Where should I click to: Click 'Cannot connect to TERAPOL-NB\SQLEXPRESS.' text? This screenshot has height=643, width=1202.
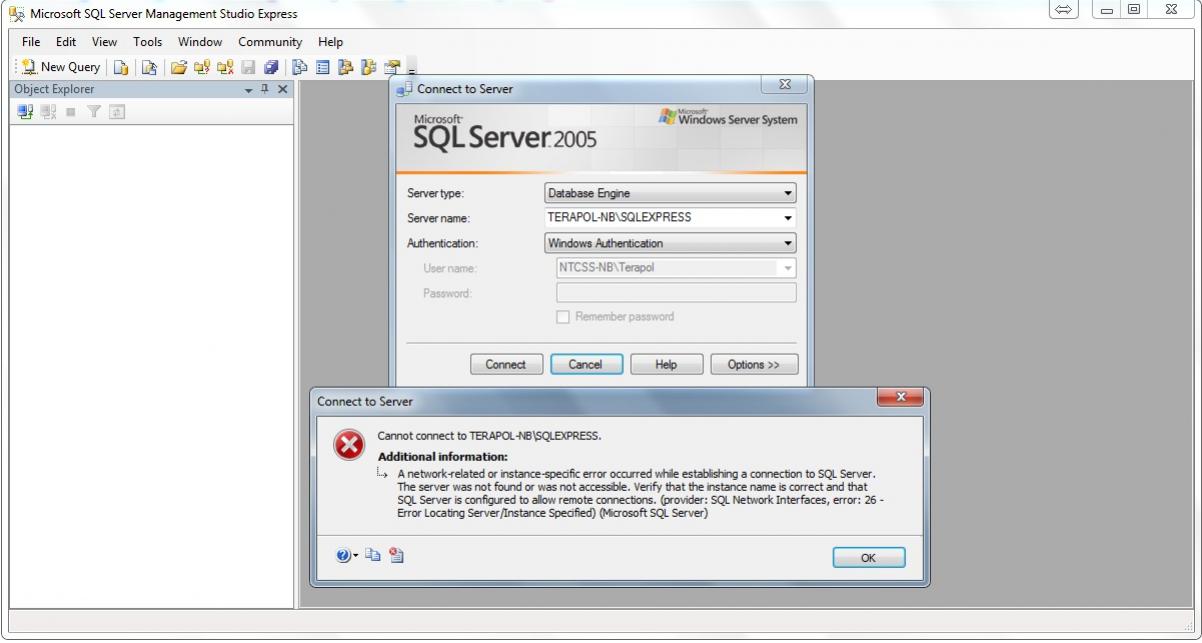[x=489, y=436]
